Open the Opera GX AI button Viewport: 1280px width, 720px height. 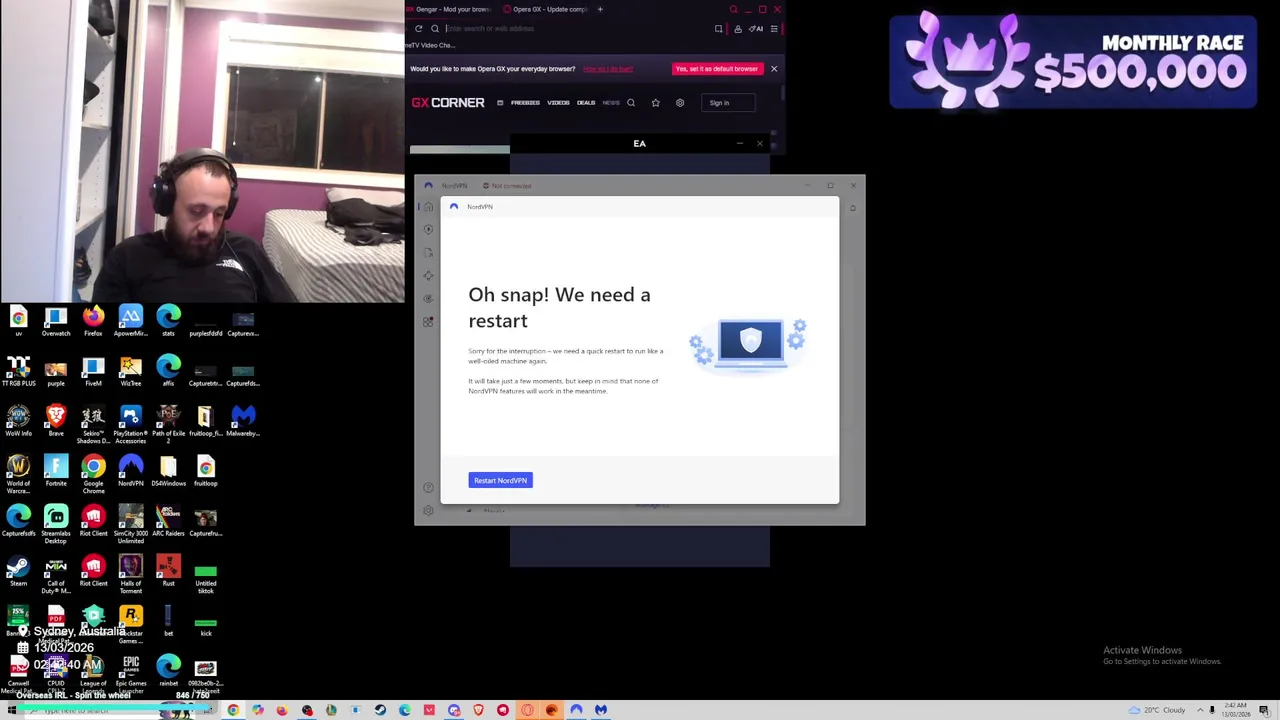(x=756, y=29)
